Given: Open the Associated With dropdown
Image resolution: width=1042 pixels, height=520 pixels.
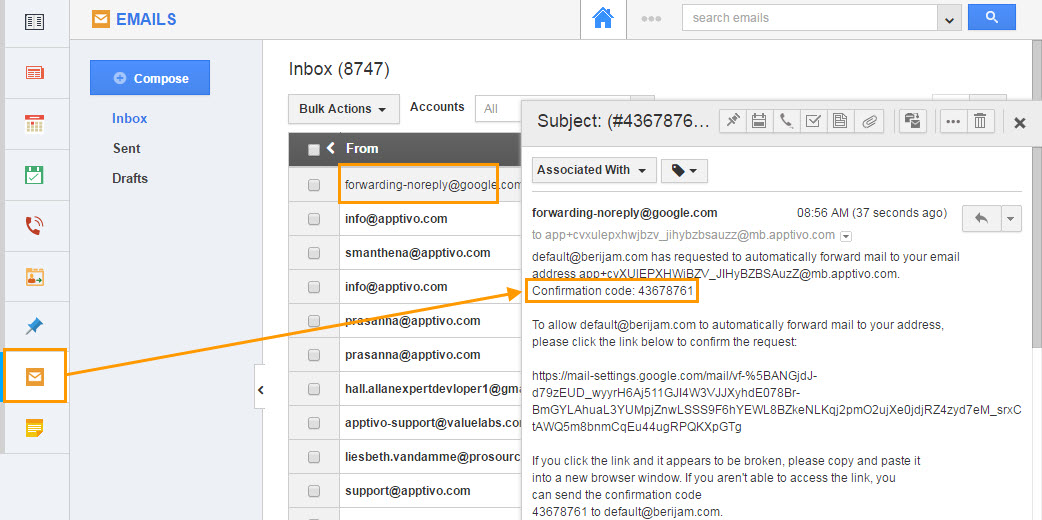Looking at the screenshot, I should point(594,170).
